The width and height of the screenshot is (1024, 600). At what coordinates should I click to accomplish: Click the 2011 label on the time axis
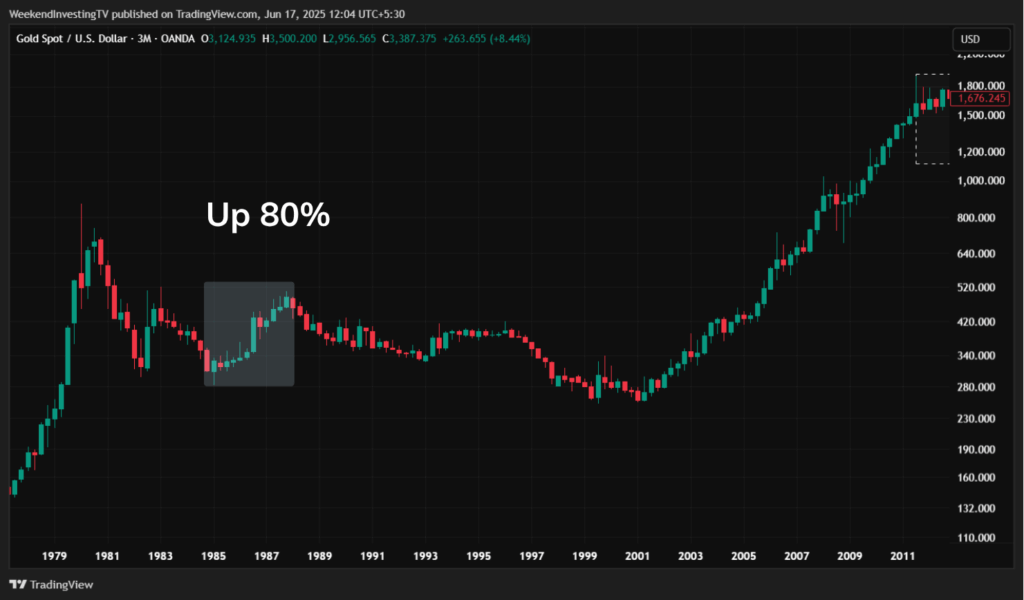coord(903,556)
